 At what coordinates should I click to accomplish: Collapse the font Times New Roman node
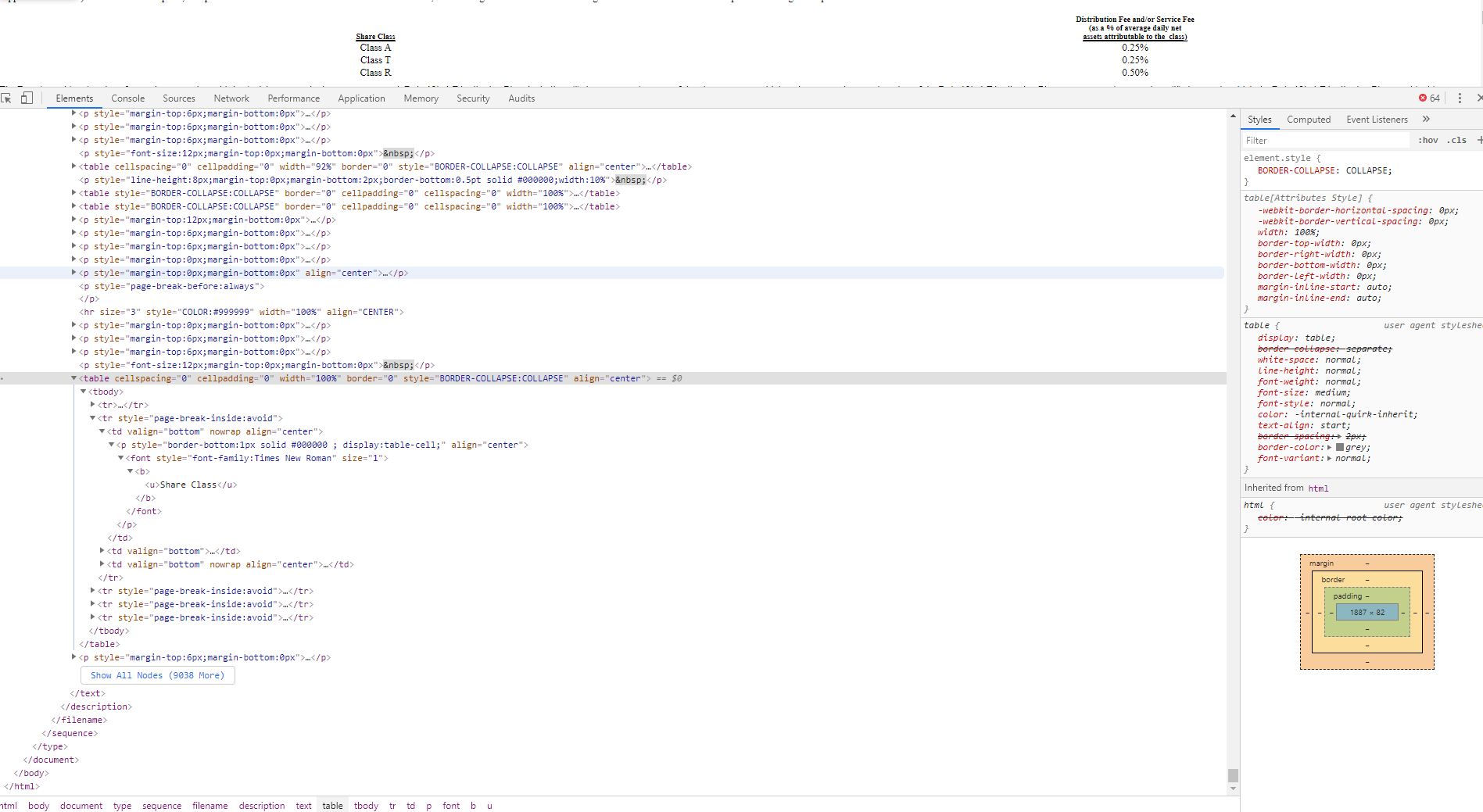pyautogui.click(x=121, y=458)
